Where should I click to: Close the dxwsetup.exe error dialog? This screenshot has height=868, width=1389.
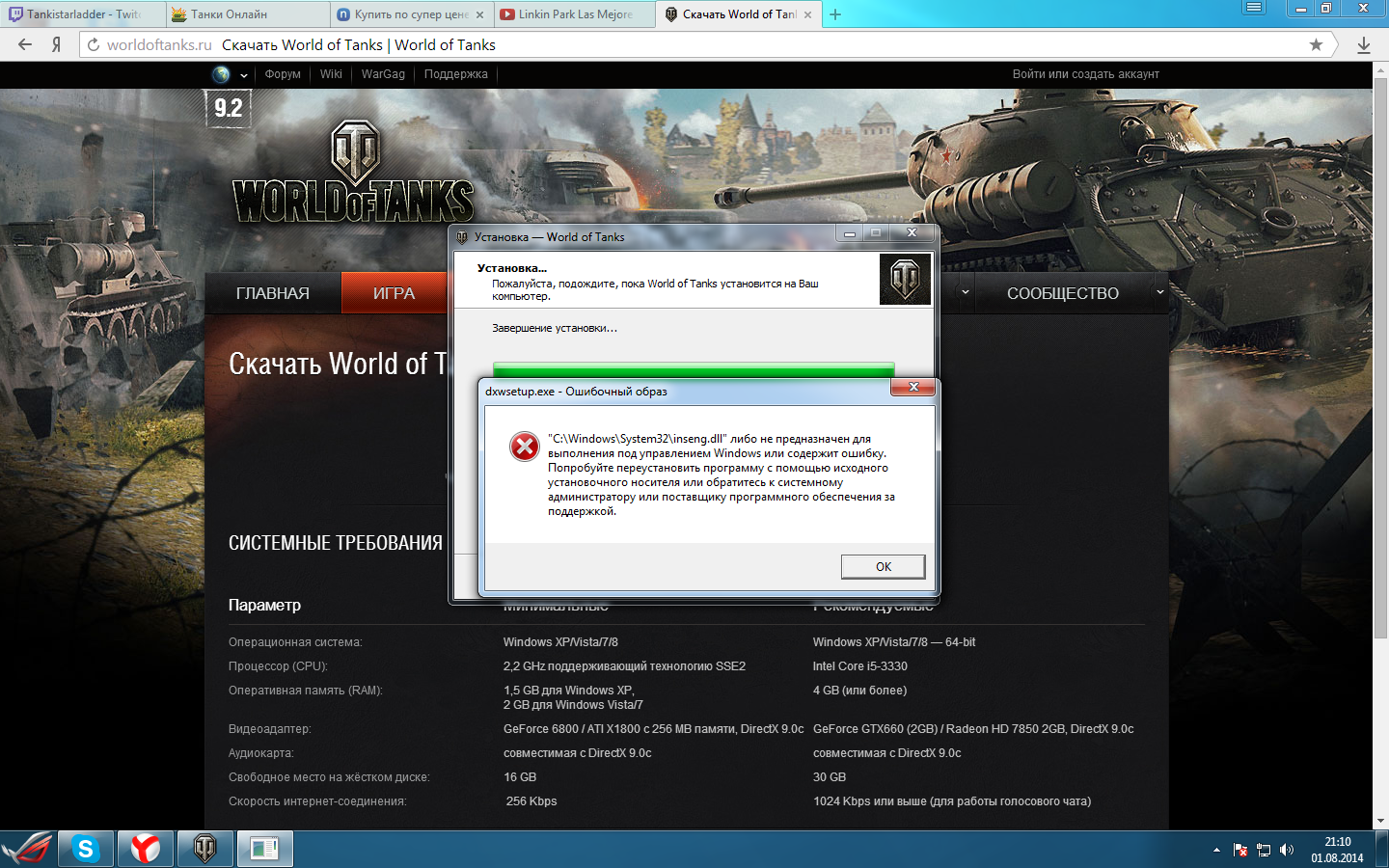tap(912, 387)
